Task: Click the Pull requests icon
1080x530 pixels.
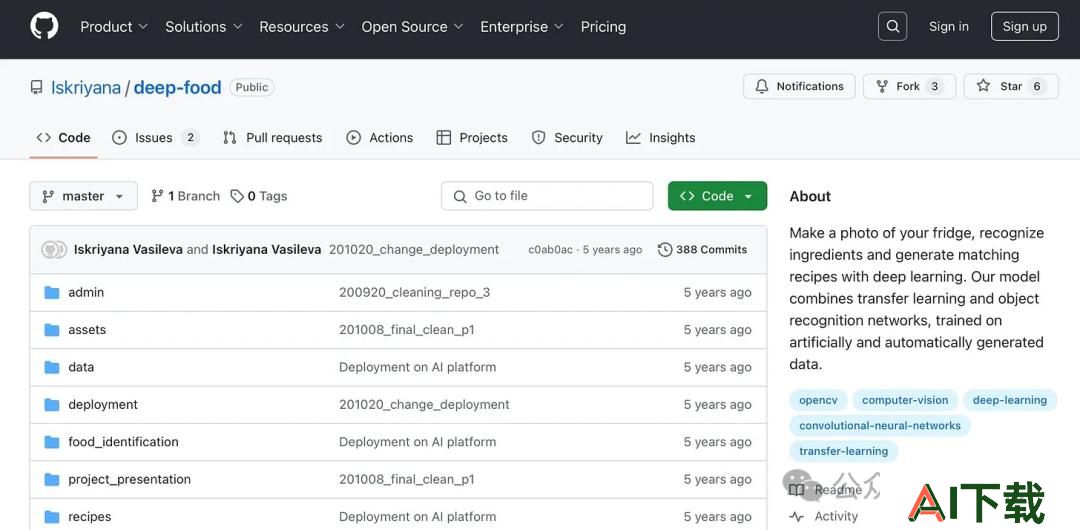Action: (x=229, y=138)
